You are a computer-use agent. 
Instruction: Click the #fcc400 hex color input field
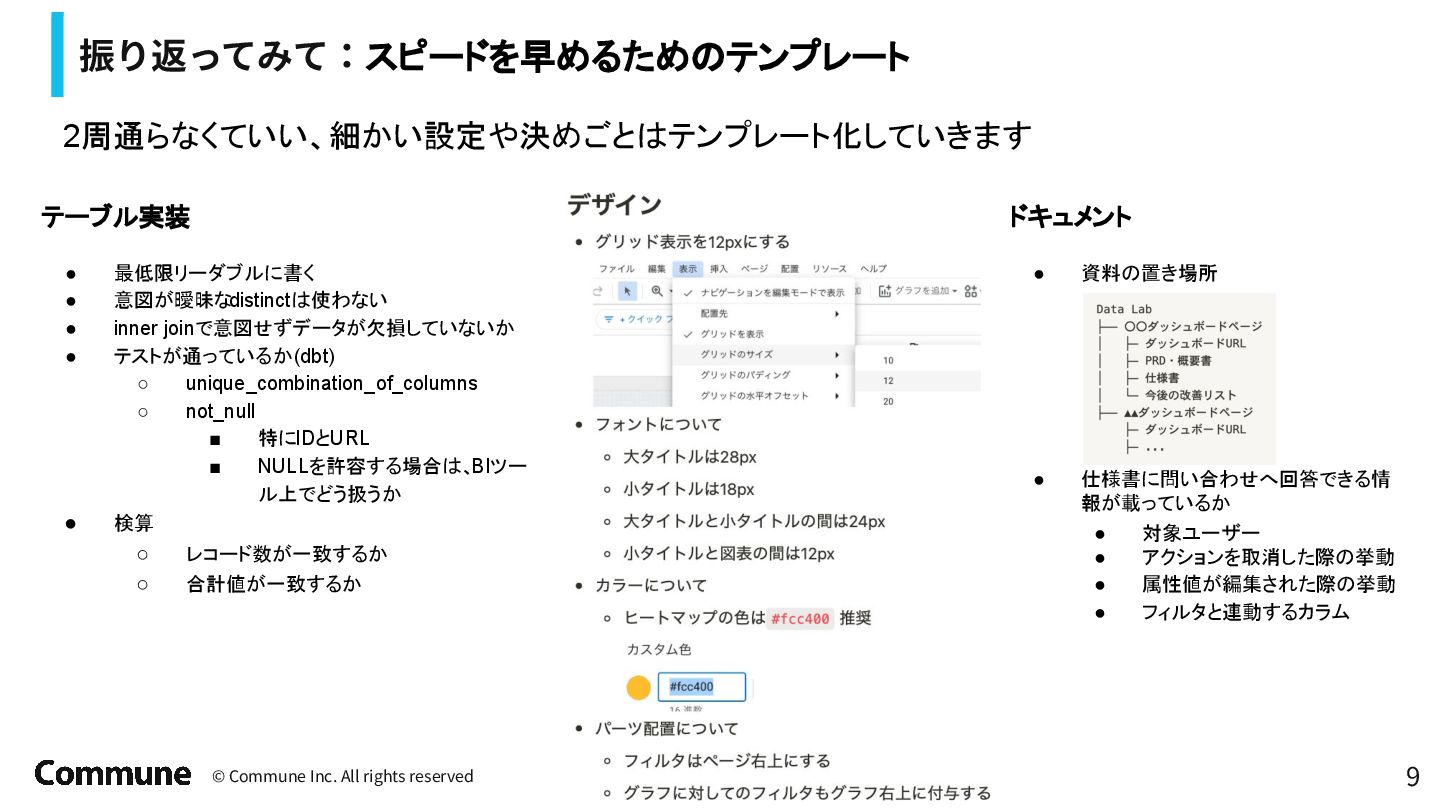pos(702,687)
